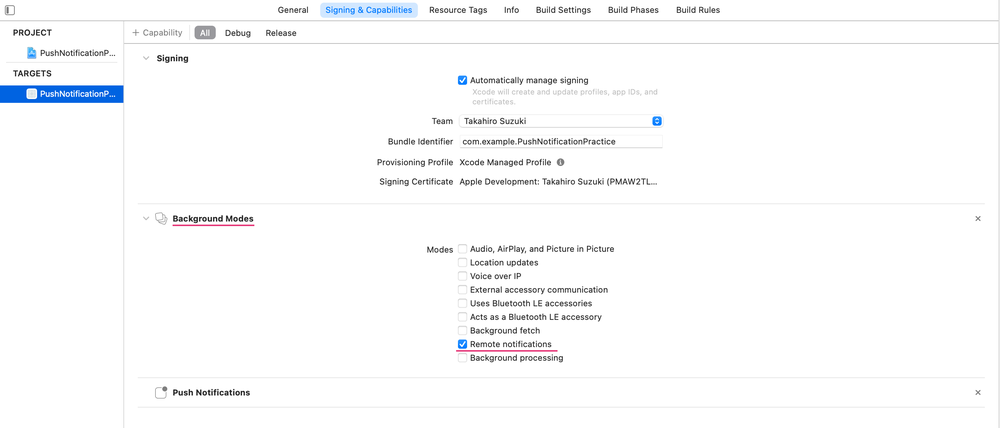Collapse the Background Modes section
This screenshot has width=1000, height=428.
[146, 219]
